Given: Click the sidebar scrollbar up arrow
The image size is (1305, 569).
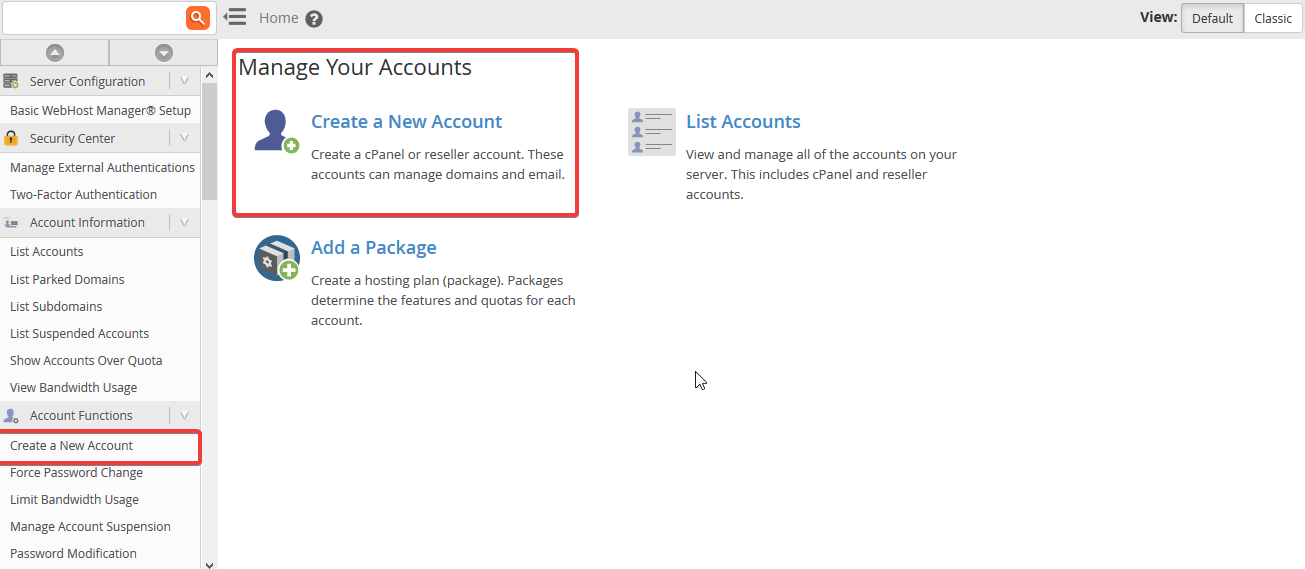Looking at the screenshot, I should pyautogui.click(x=209, y=75).
